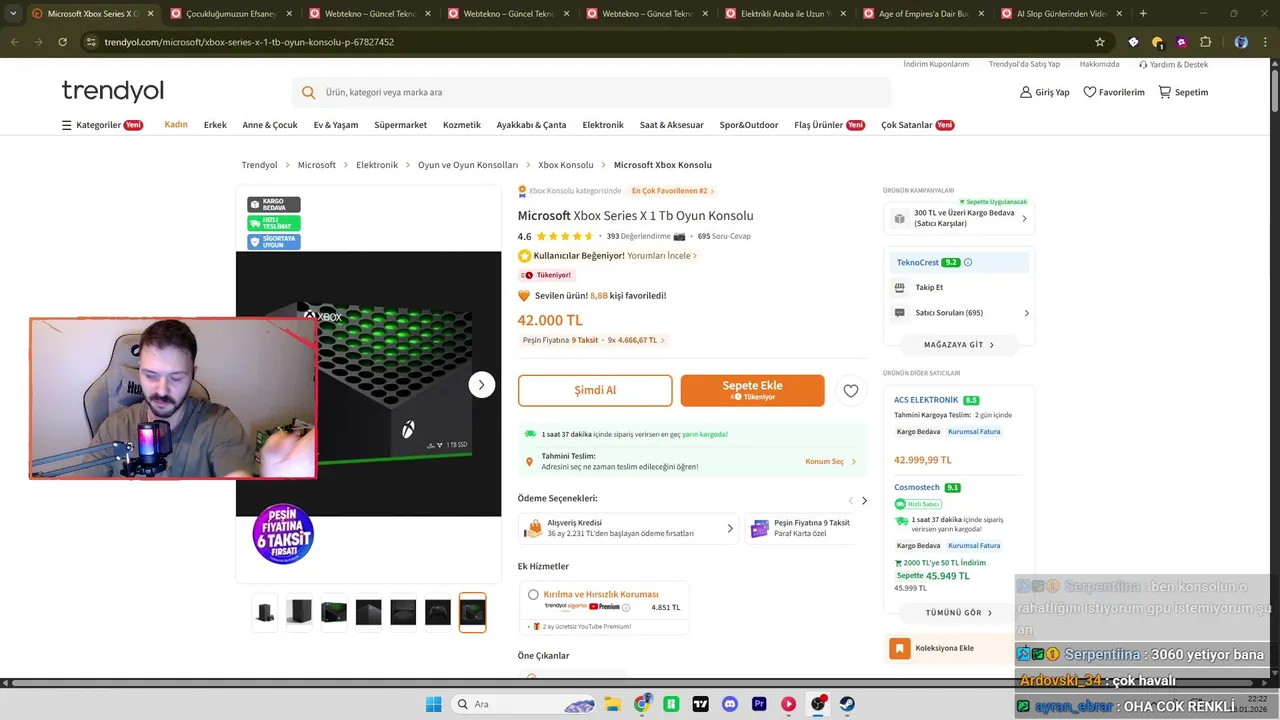Switch to AI Slop Günlerinden Video tab

(x=1061, y=14)
